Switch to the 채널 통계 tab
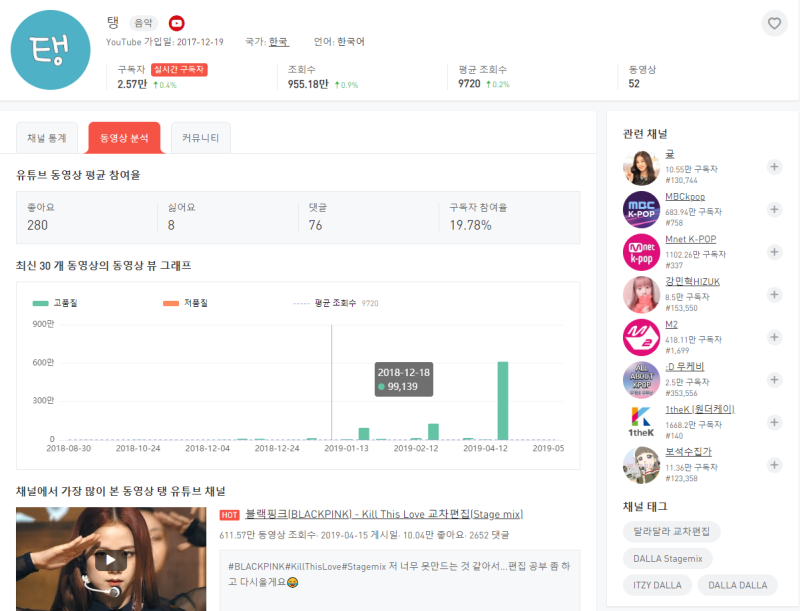 coord(47,138)
